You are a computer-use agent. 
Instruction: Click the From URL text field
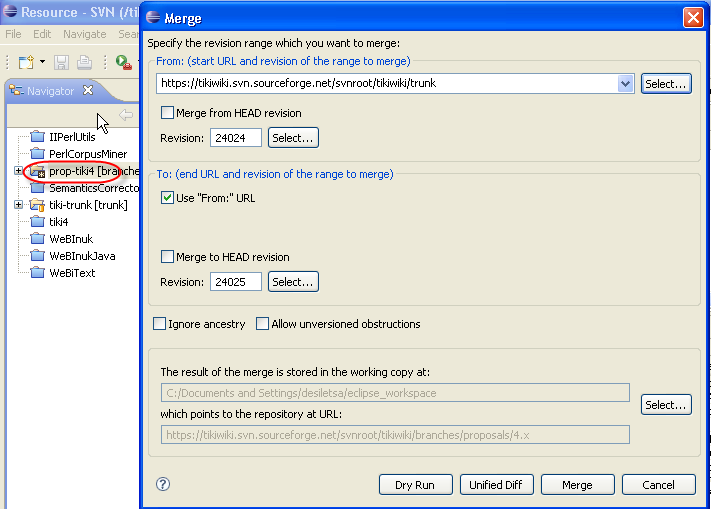coord(387,83)
